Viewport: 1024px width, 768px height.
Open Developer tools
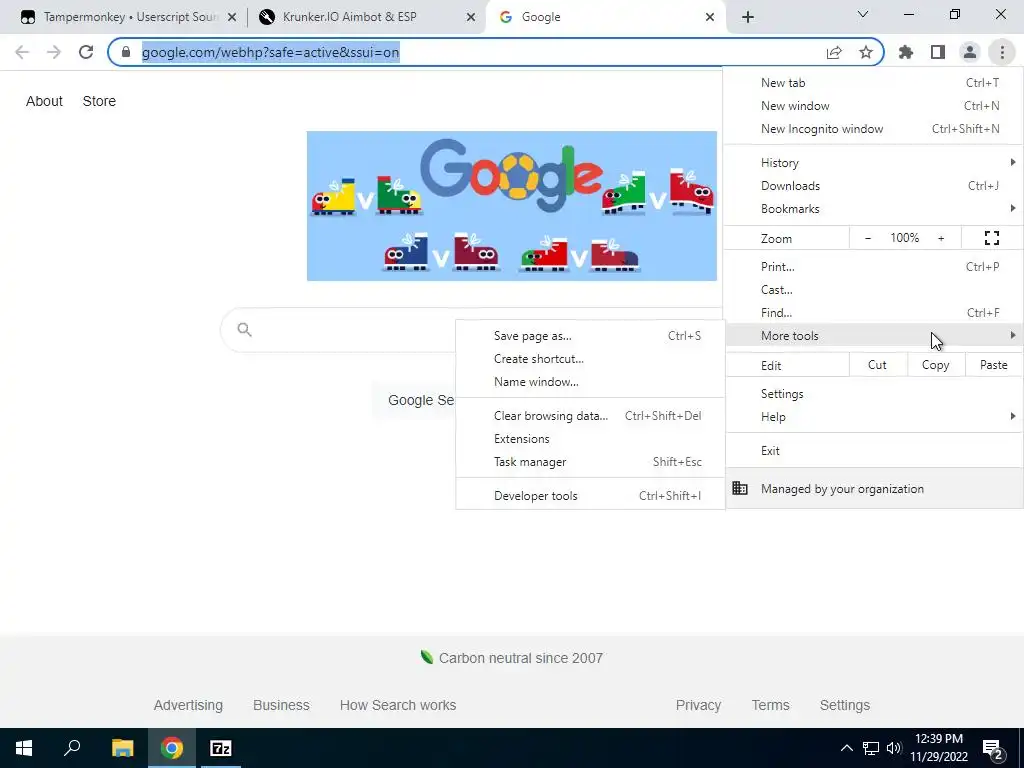(x=590, y=496)
